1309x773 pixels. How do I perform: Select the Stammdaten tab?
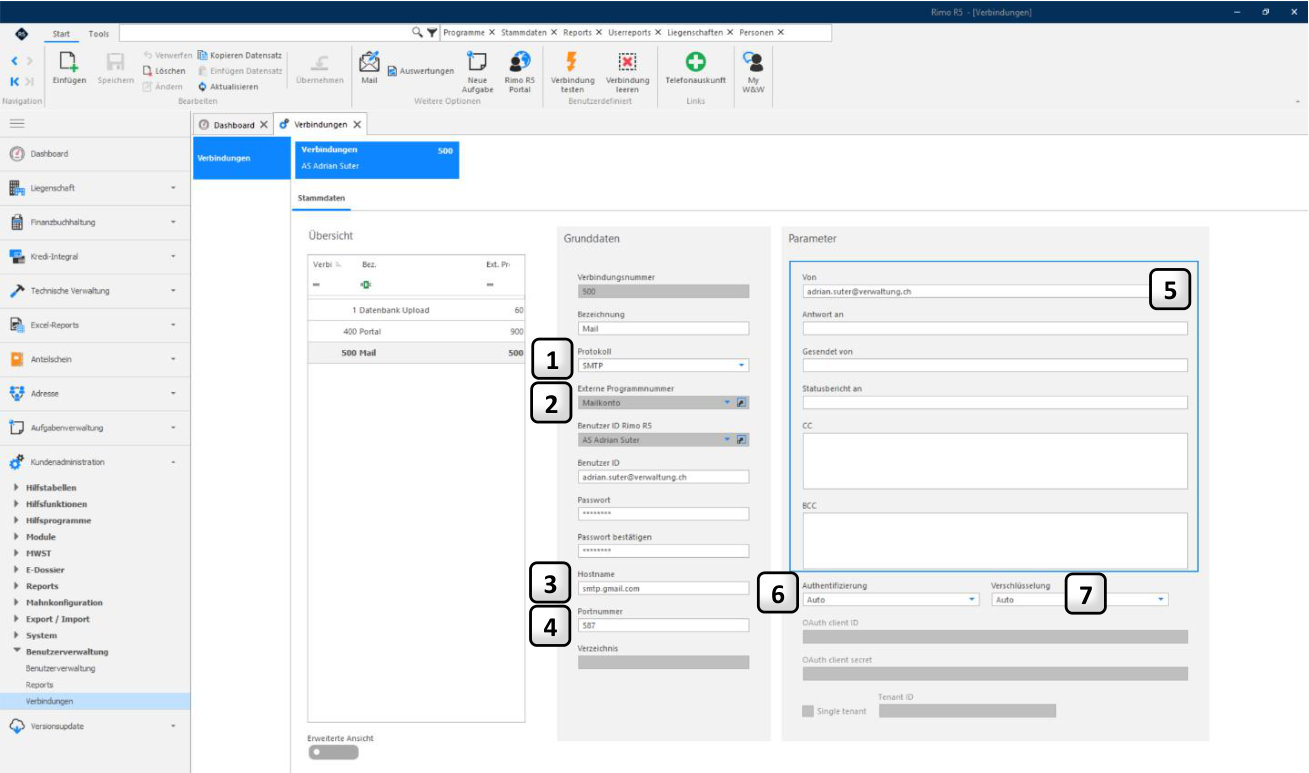pyautogui.click(x=322, y=198)
